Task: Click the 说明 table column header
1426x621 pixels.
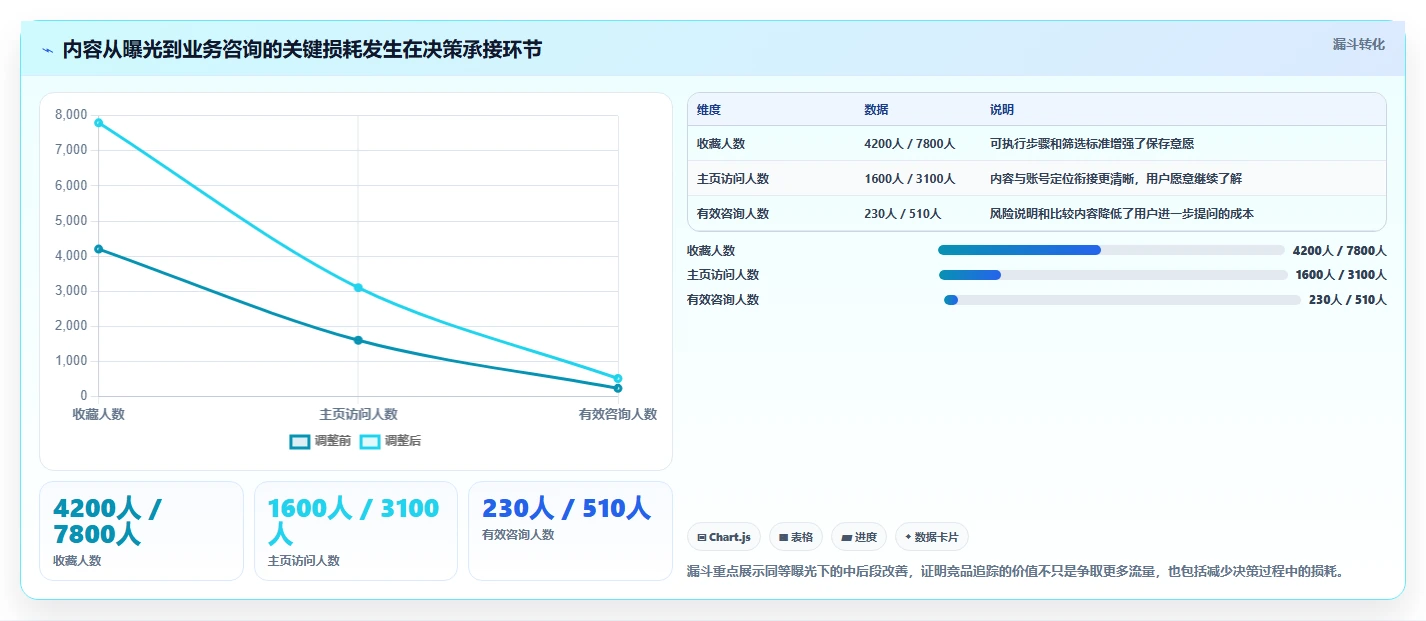Action: pos(1002,110)
